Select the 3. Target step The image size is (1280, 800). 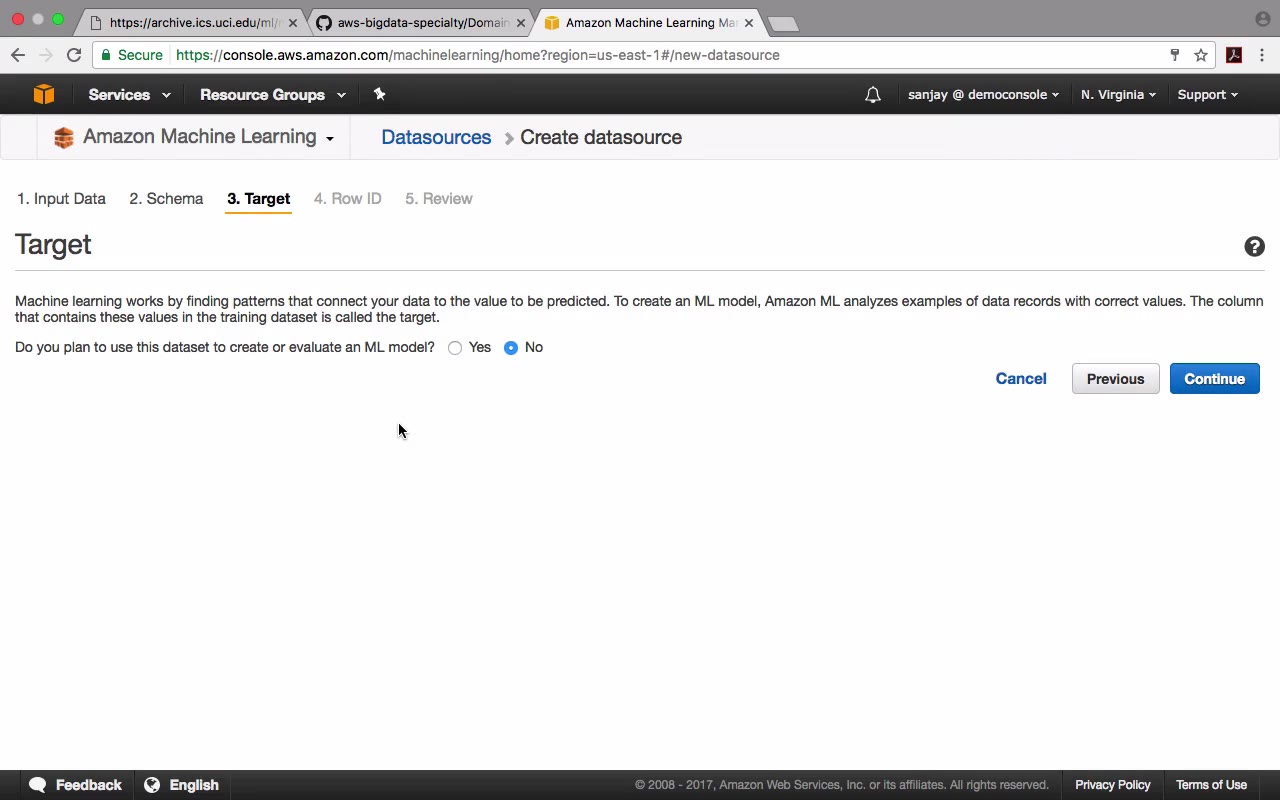point(258,199)
